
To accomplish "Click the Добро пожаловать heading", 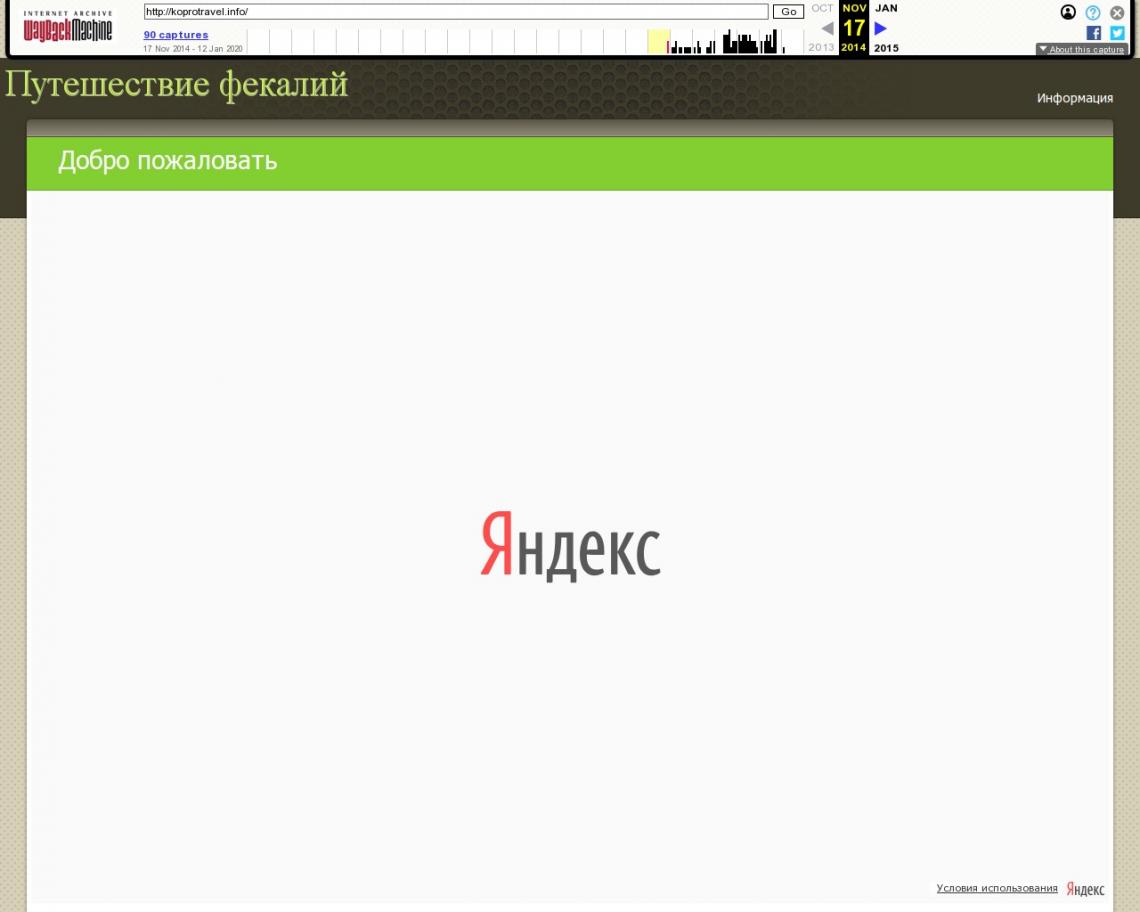I will point(168,160).
